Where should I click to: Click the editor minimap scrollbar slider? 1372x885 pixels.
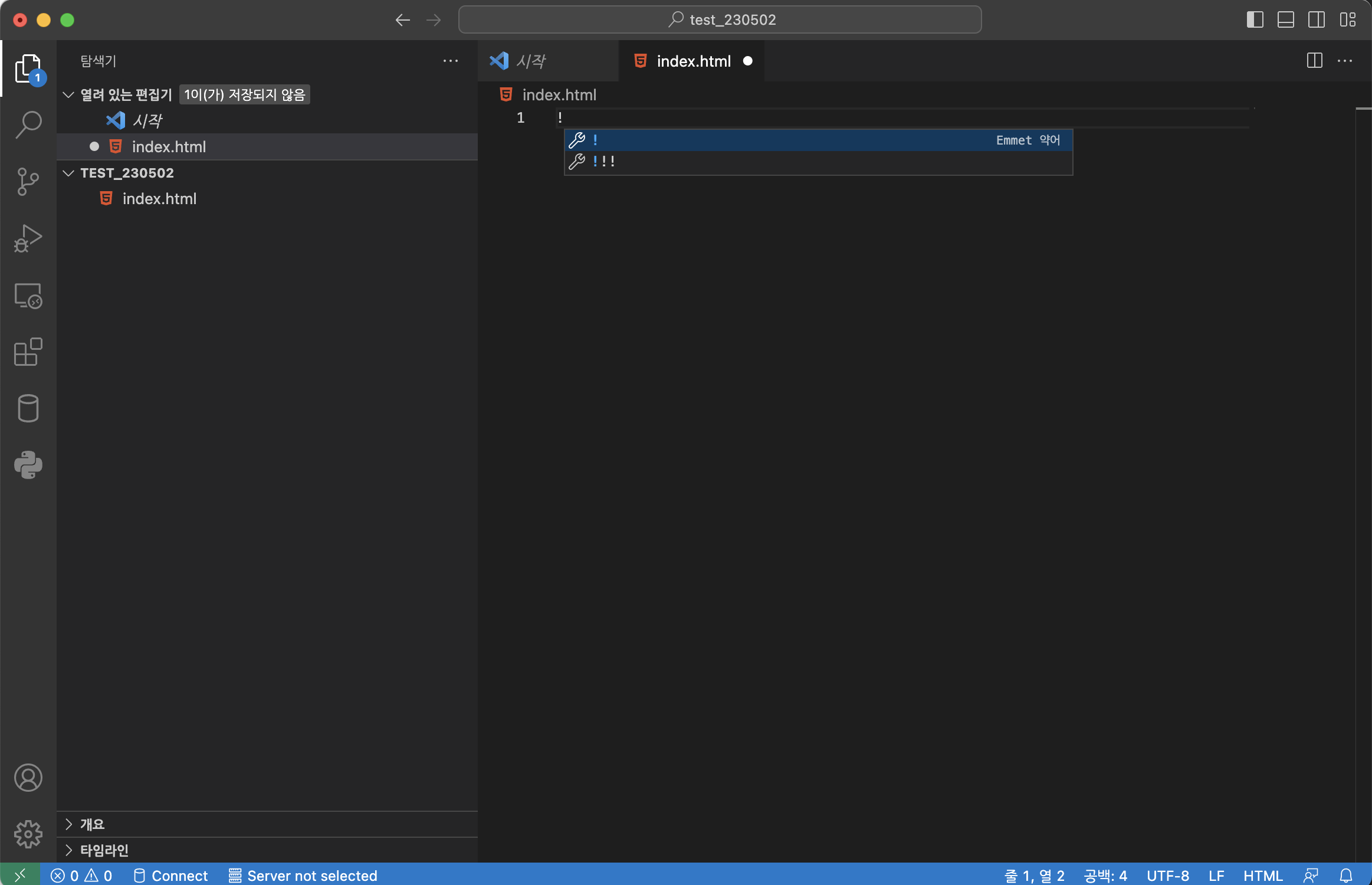tap(1363, 109)
